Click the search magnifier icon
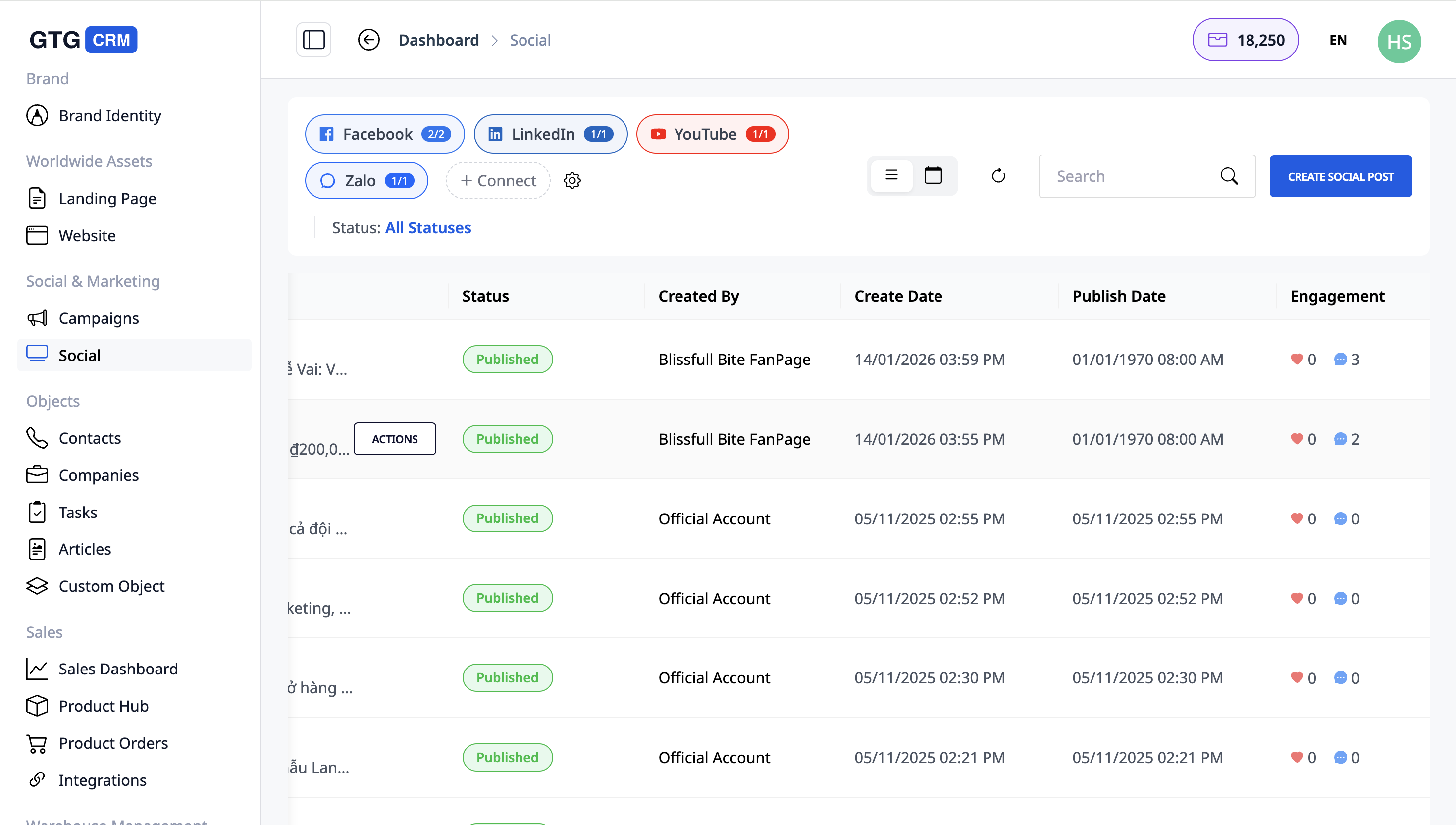 [x=1228, y=176]
